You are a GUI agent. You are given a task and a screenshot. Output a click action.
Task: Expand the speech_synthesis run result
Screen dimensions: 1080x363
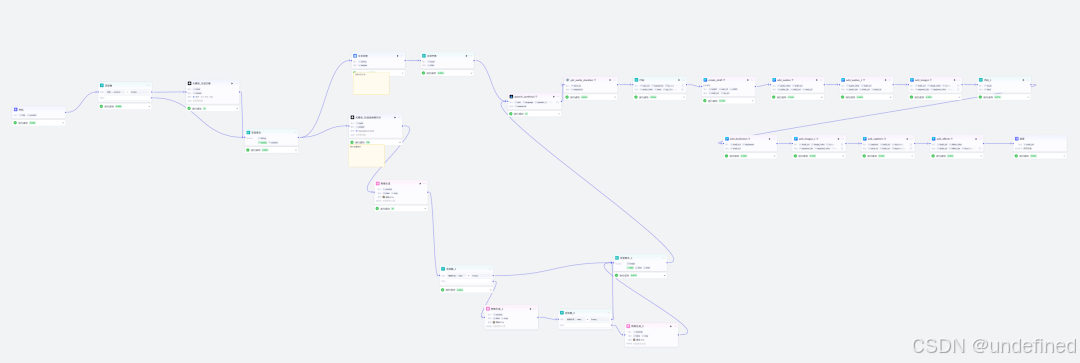coord(559,114)
